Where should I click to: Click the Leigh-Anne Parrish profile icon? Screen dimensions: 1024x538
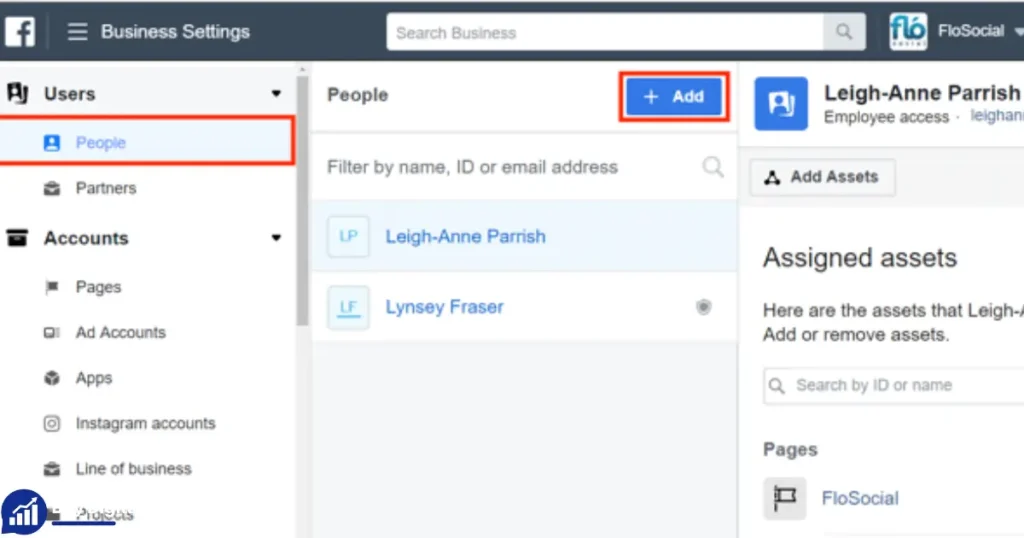(781, 103)
